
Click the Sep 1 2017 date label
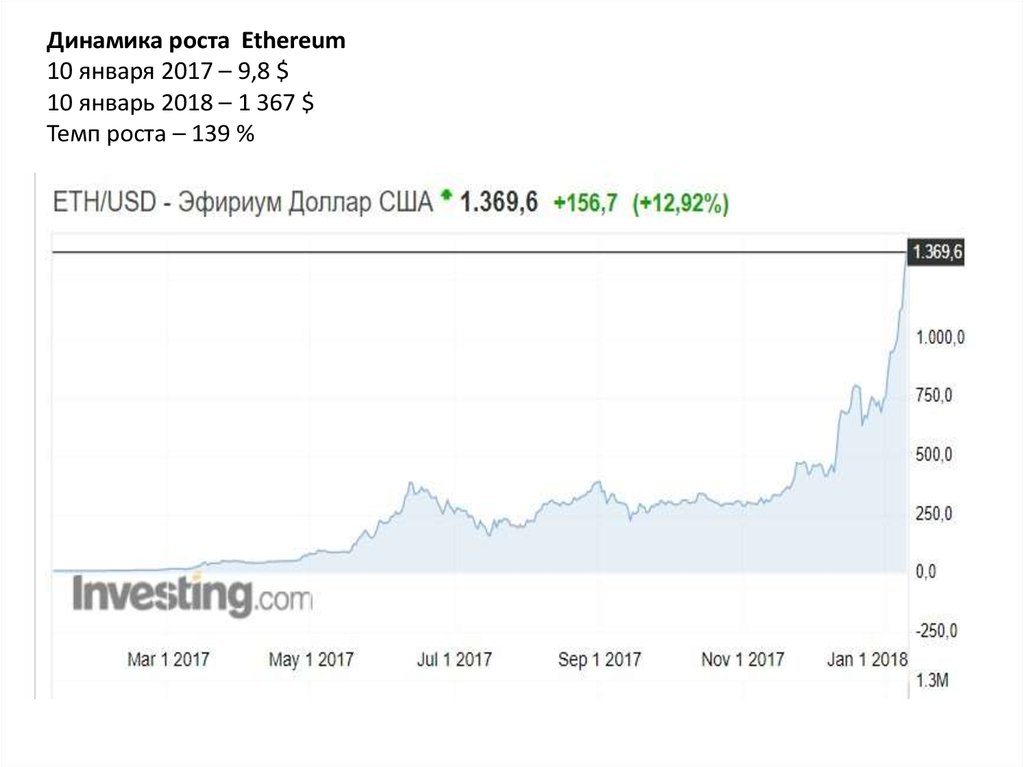point(599,660)
